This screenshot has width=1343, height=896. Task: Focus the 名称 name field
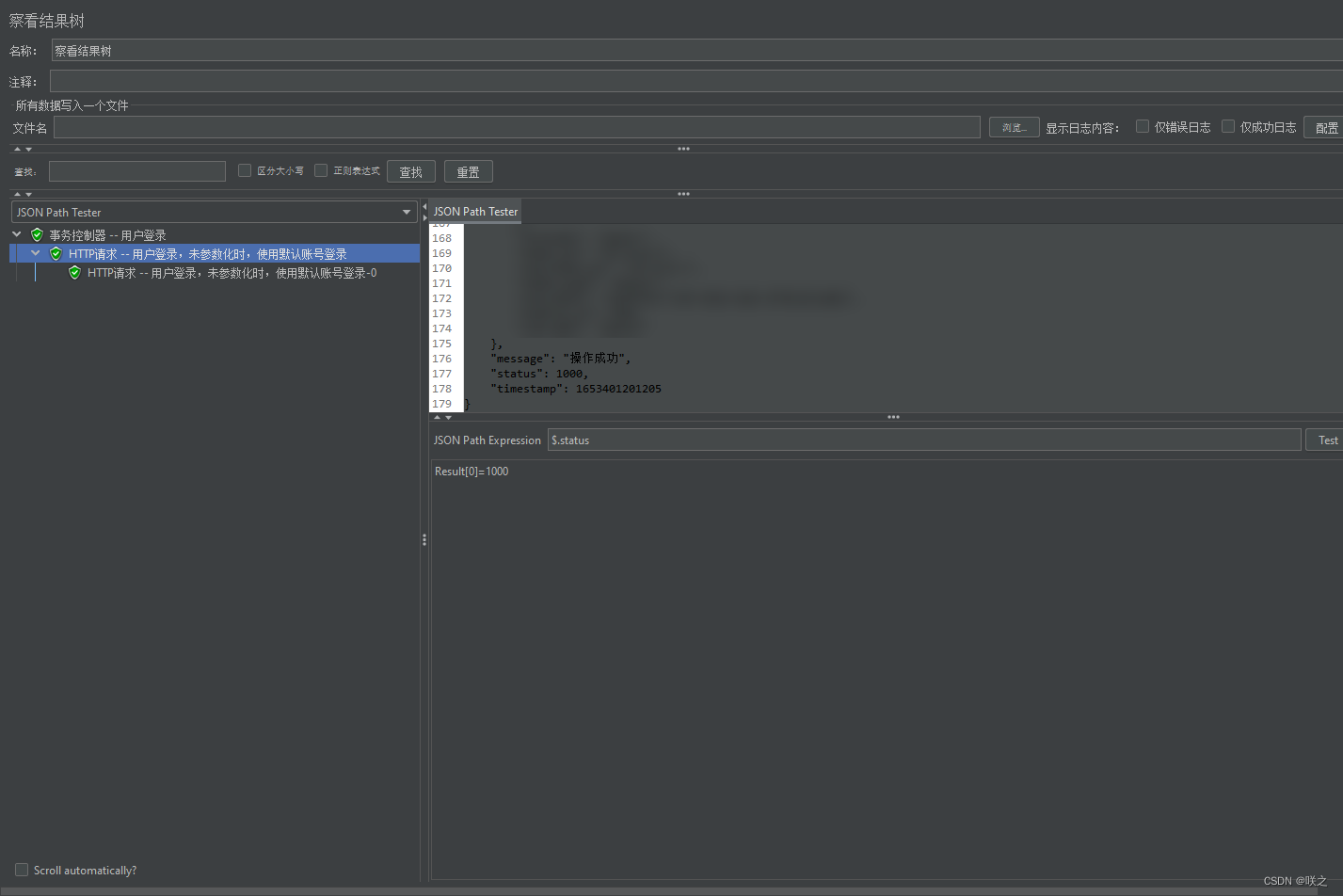[697, 51]
